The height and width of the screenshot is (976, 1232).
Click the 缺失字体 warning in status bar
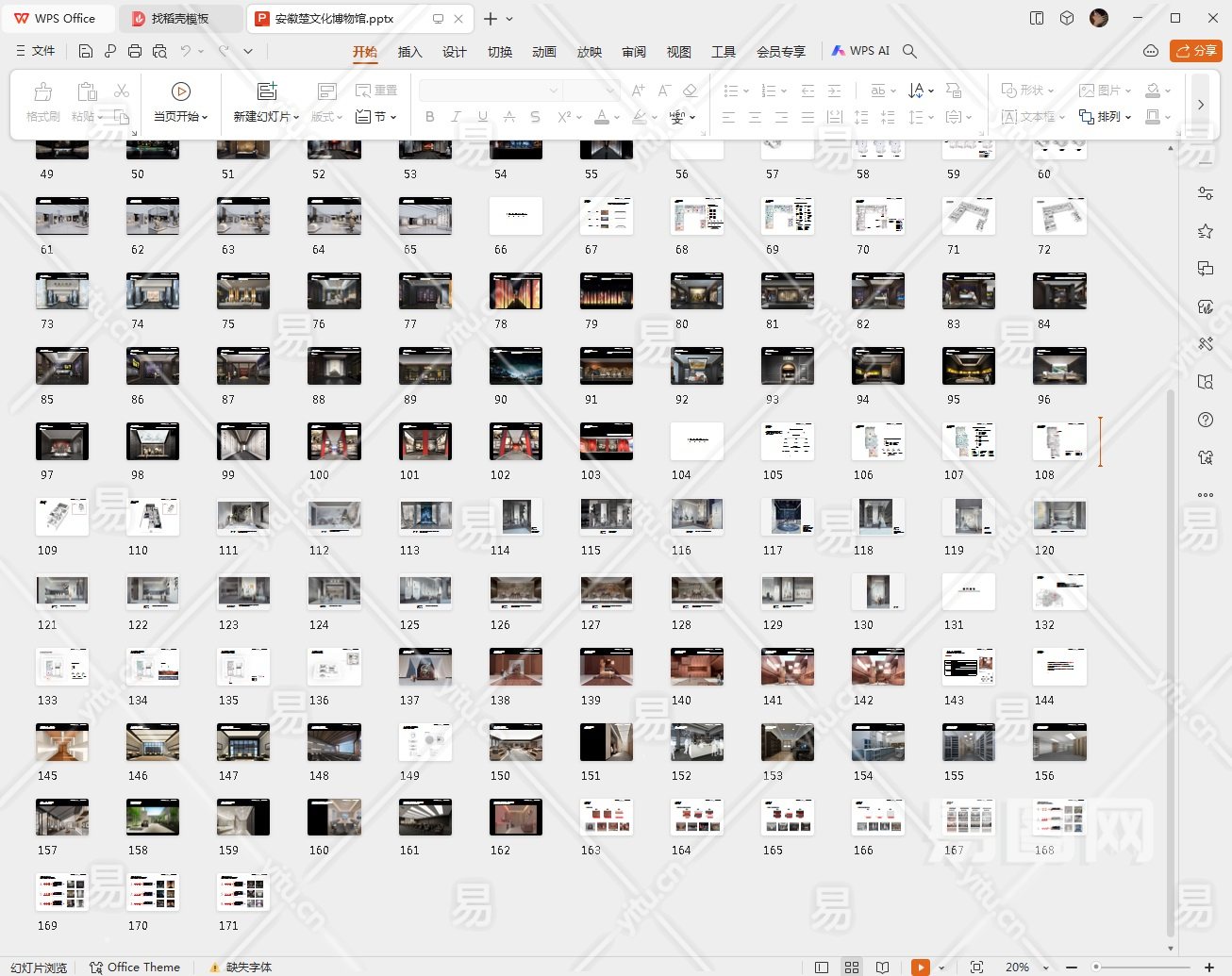[x=241, y=968]
